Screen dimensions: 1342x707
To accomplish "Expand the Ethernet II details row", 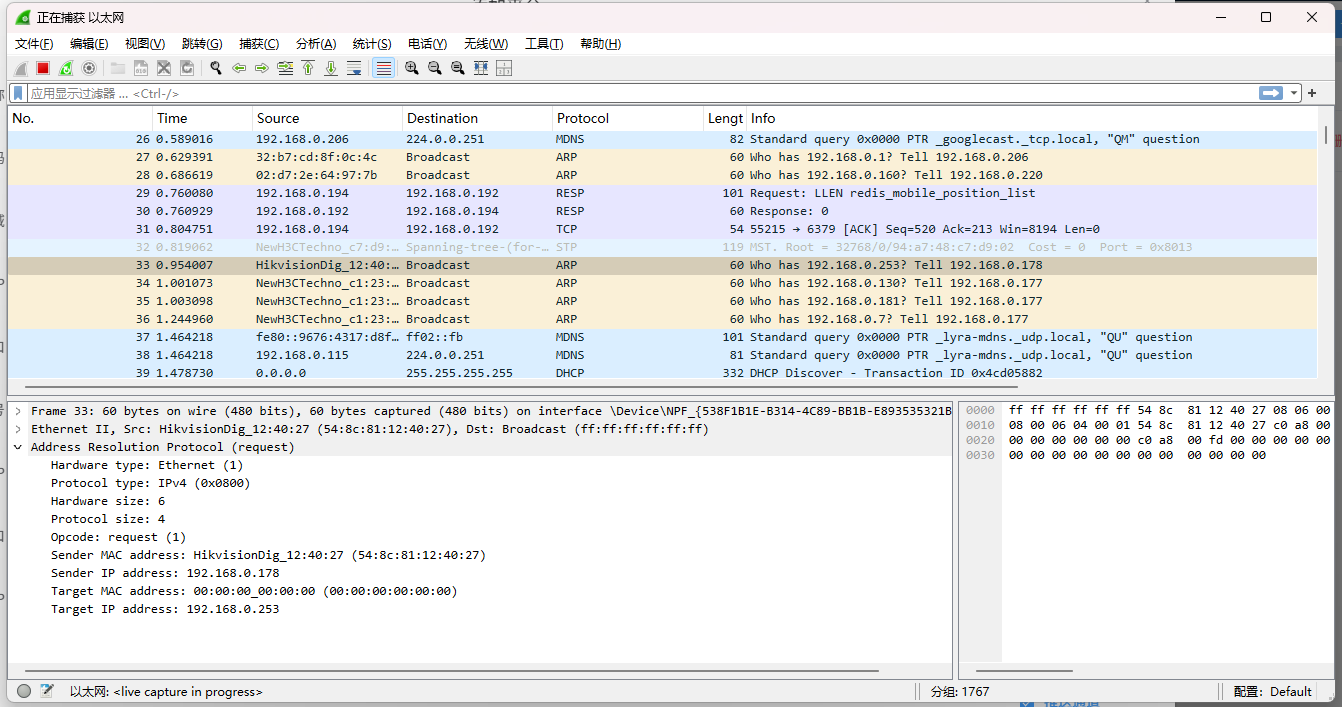I will click(x=18, y=429).
